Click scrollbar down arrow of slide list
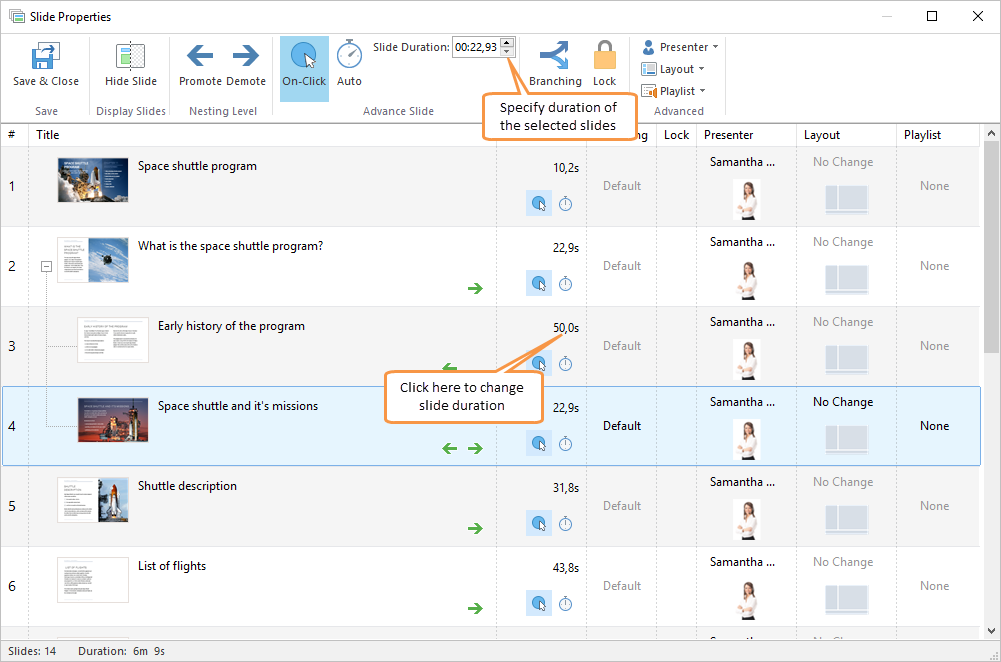 tap(991, 631)
